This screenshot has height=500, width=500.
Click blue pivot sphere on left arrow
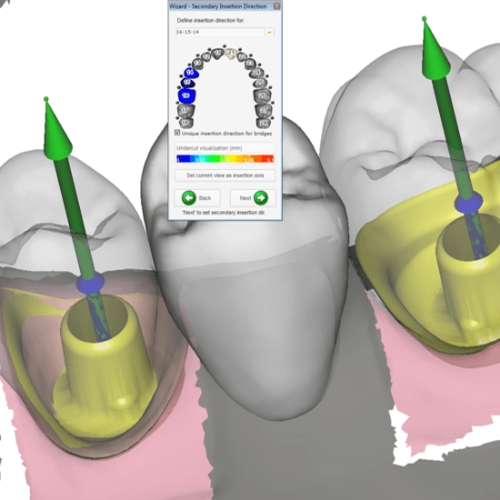(90, 283)
